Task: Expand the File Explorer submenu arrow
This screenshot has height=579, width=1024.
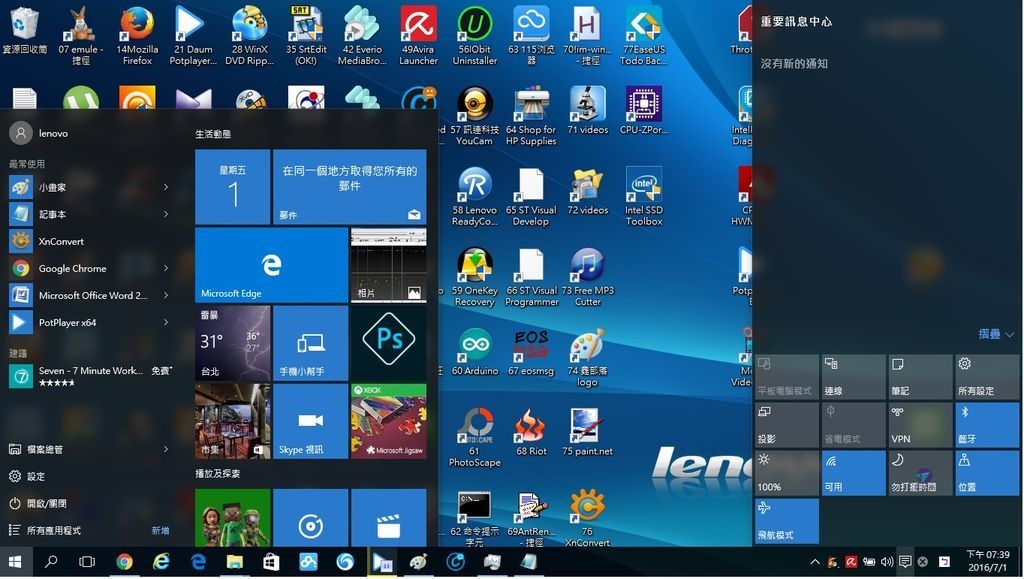Action: coord(166,449)
